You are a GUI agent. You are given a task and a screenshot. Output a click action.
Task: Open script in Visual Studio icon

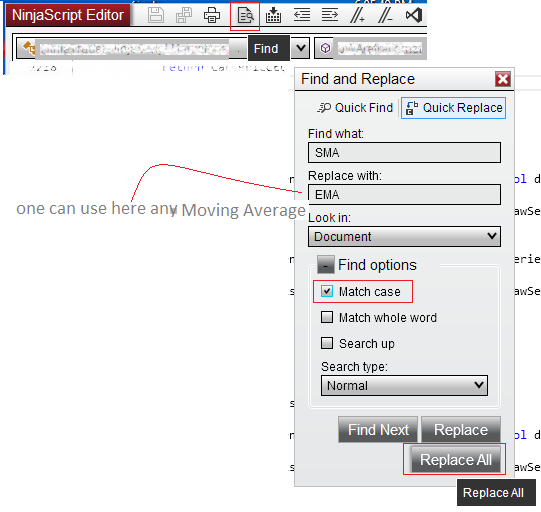413,15
